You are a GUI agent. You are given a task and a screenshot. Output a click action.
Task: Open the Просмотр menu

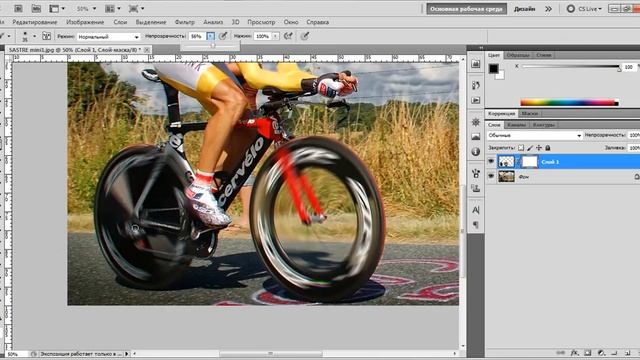[x=261, y=22]
